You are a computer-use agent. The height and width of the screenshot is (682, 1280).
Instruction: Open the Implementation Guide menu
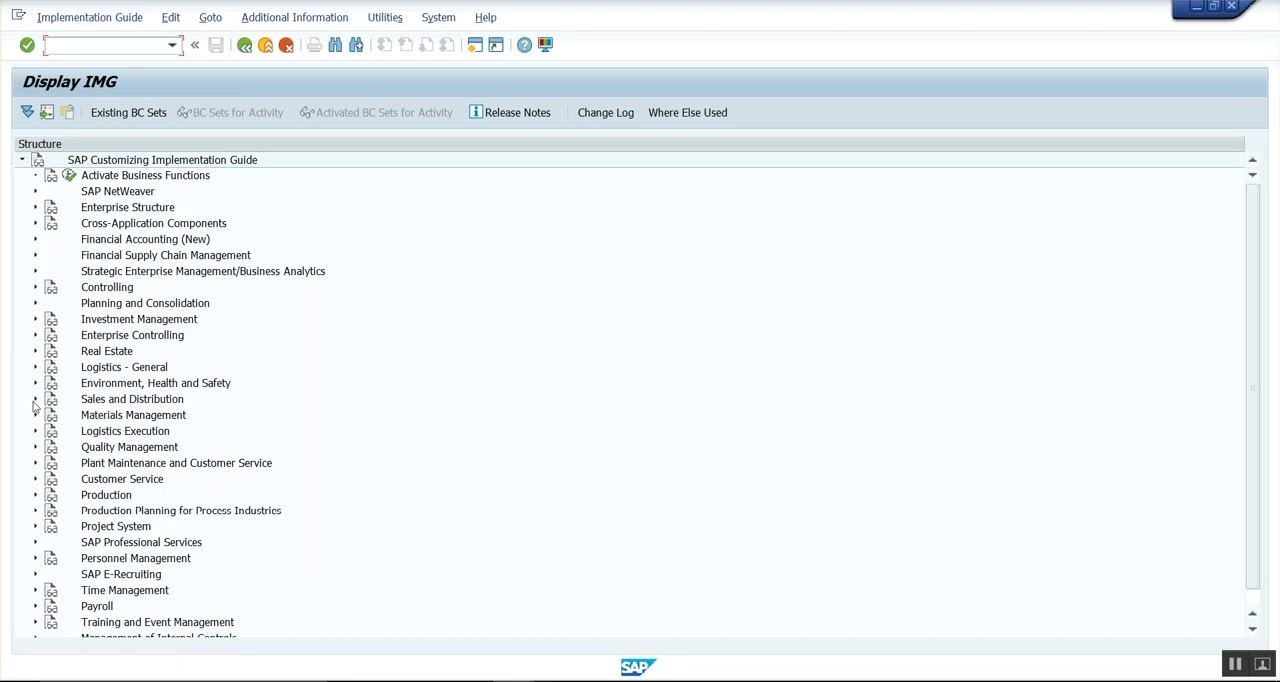[89, 17]
